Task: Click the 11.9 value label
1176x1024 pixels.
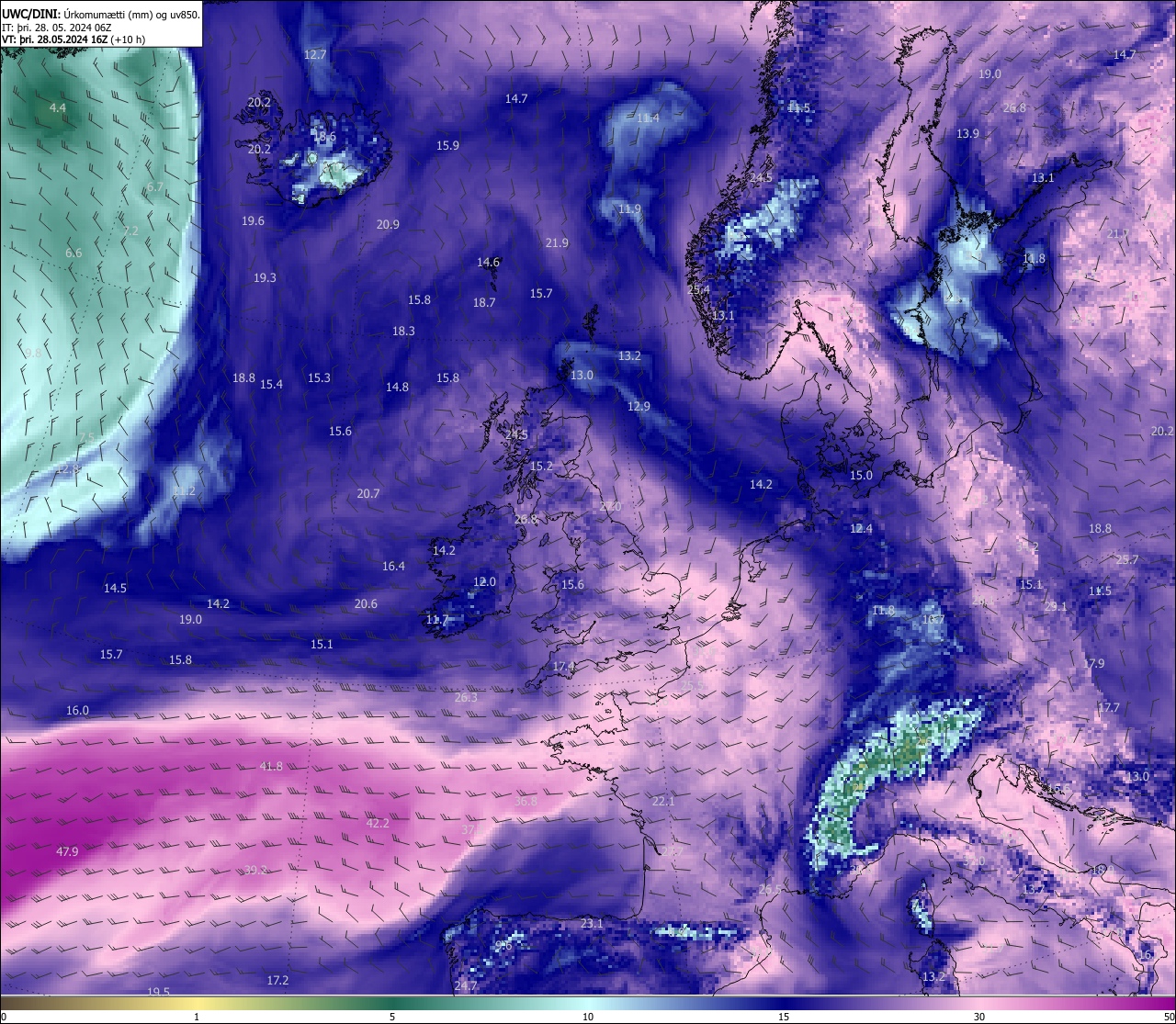Action: pos(629,208)
